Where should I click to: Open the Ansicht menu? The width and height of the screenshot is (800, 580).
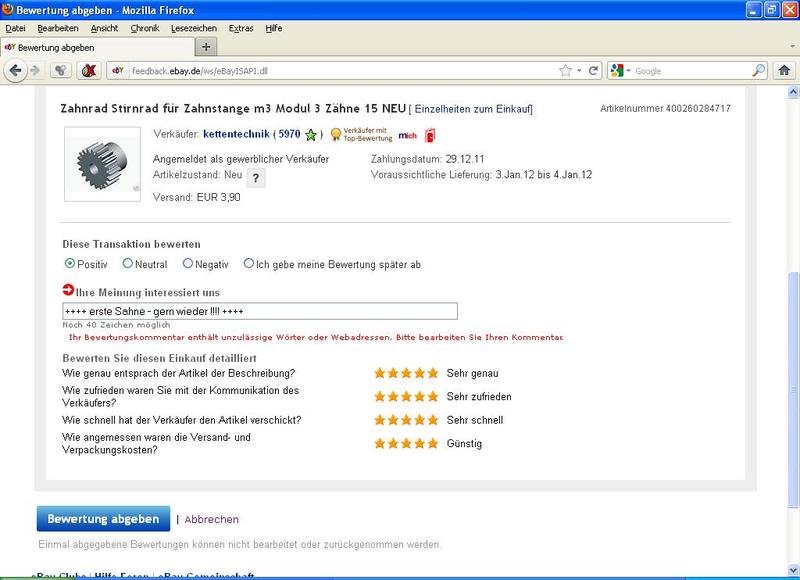pyautogui.click(x=104, y=29)
